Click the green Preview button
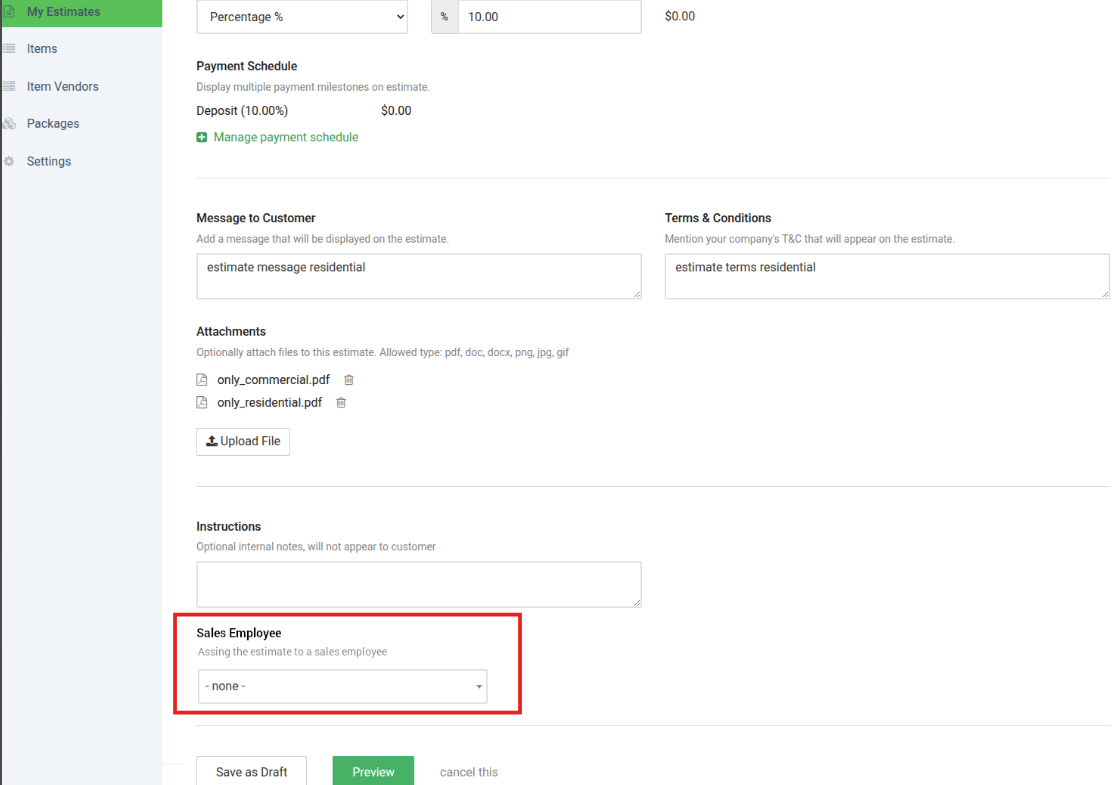 (373, 771)
